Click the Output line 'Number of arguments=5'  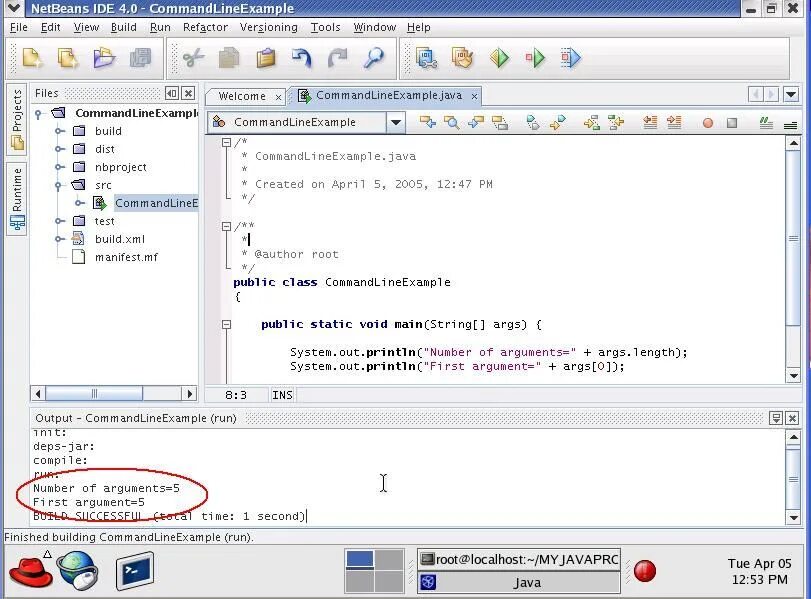coord(106,488)
